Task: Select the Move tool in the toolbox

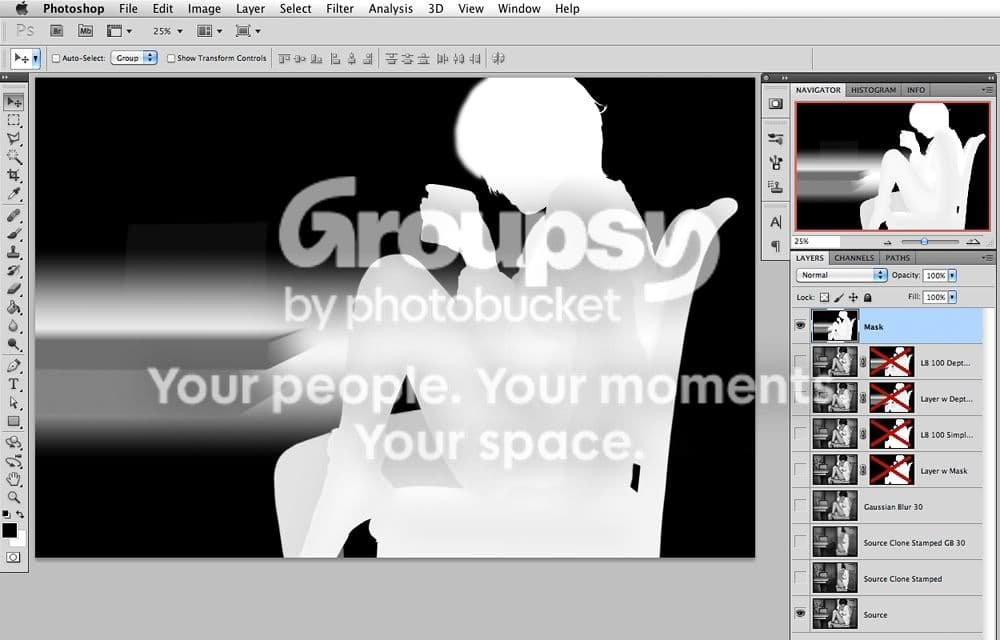Action: pos(13,102)
